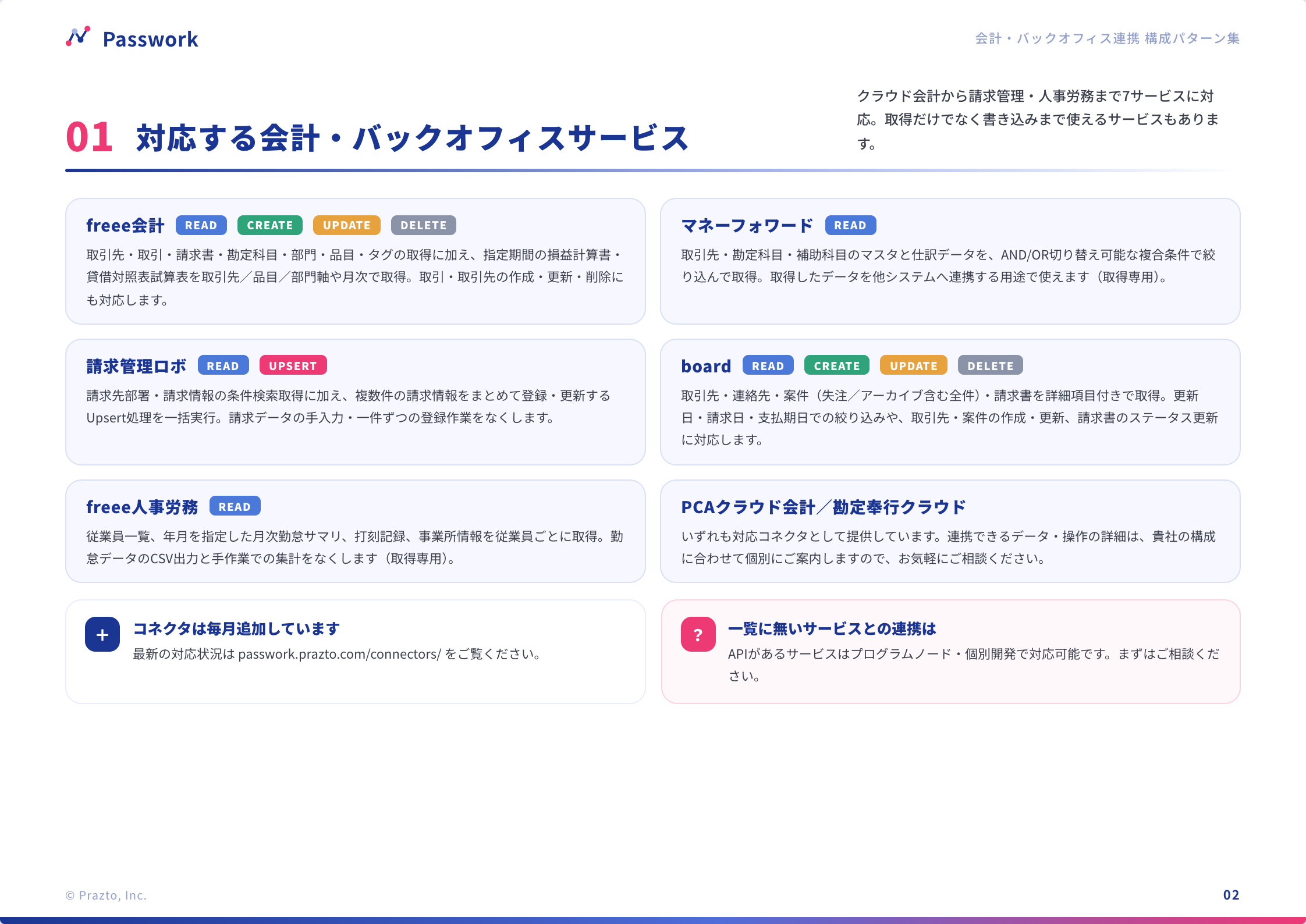
Task: Click the UPSERT badge
Action: (293, 366)
